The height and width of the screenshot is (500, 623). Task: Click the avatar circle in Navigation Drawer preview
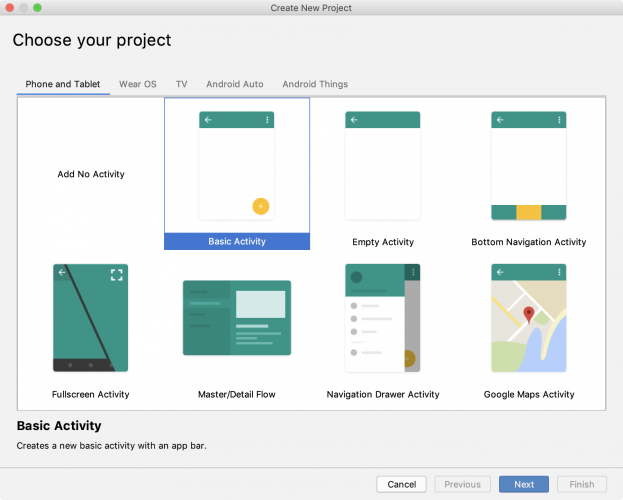click(356, 277)
